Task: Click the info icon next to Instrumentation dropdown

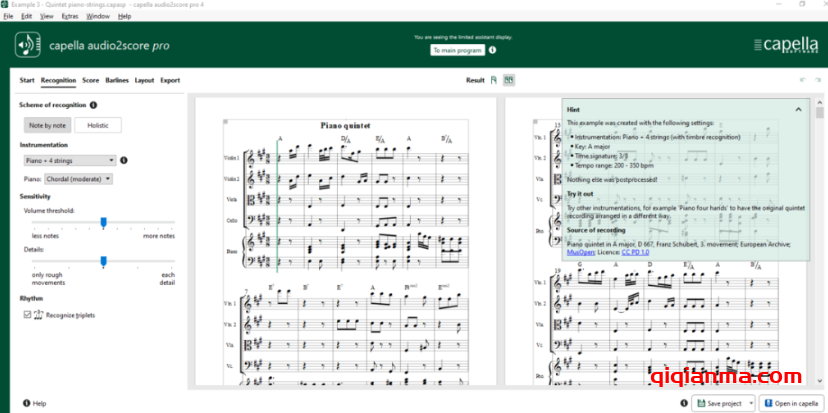Action: 124,160
